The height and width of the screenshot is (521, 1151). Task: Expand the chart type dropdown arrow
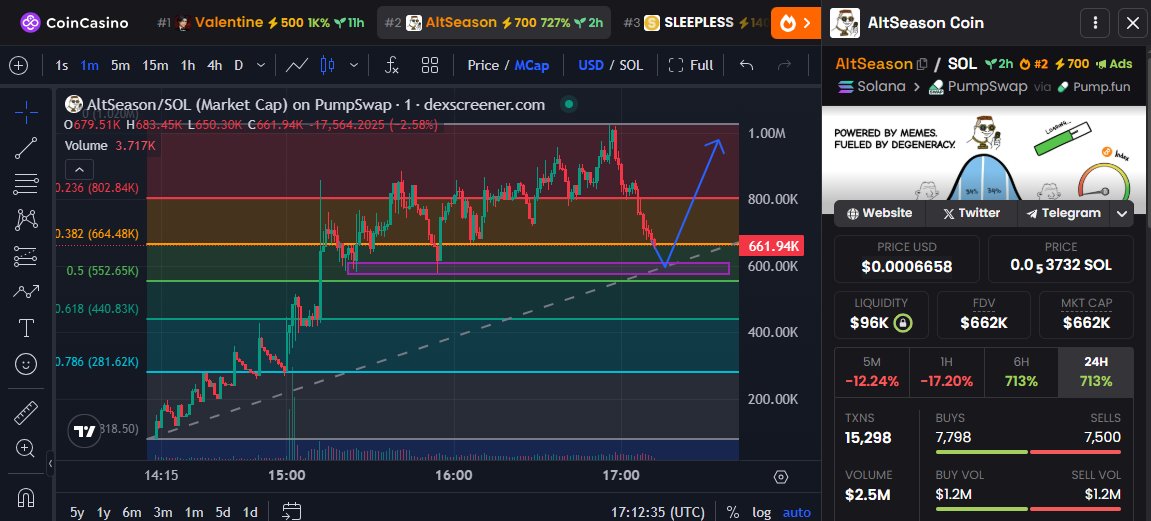[354, 65]
